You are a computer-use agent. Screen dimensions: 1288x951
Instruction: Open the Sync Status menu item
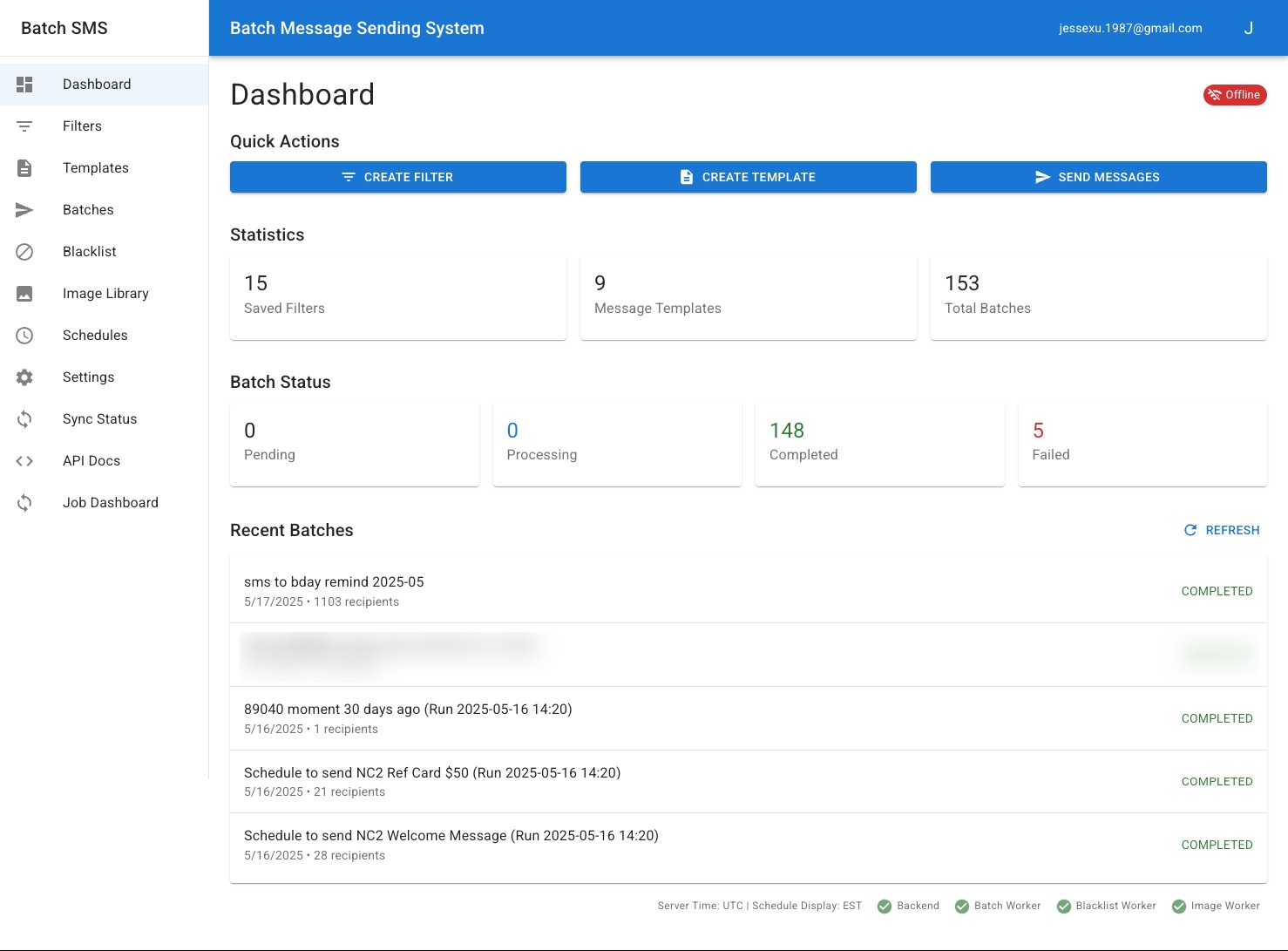tap(99, 419)
